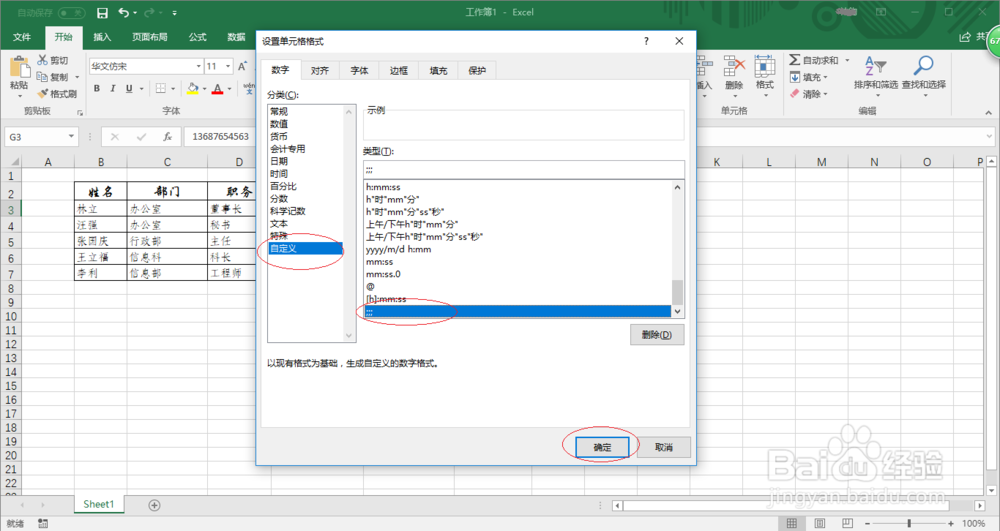Screen dimensions: 1000x531
Task: Click the Sort and Filter icon
Action: (876, 66)
